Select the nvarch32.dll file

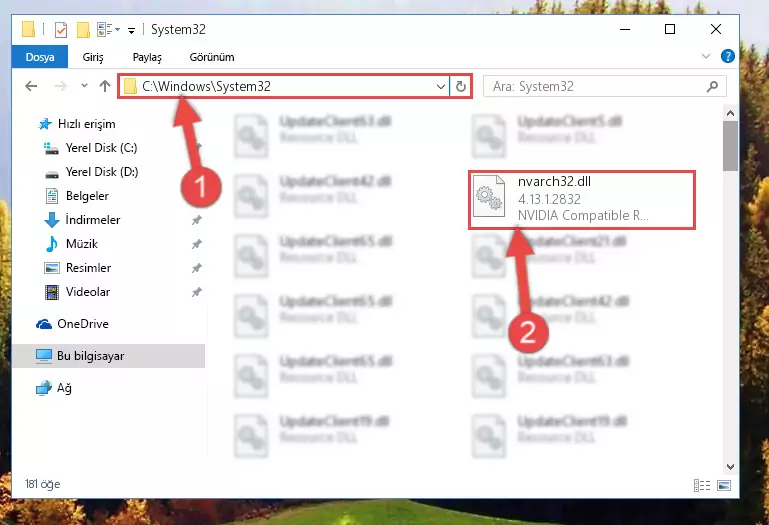582,199
